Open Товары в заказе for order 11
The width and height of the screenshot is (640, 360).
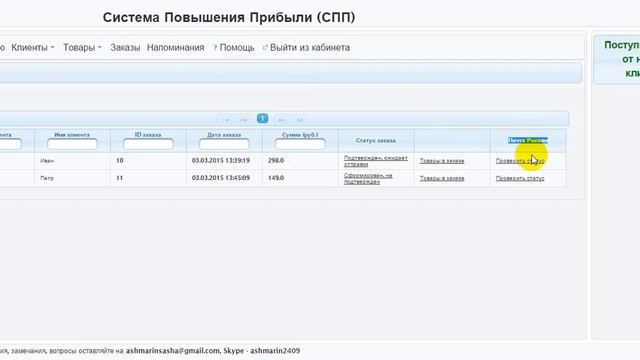(442, 178)
